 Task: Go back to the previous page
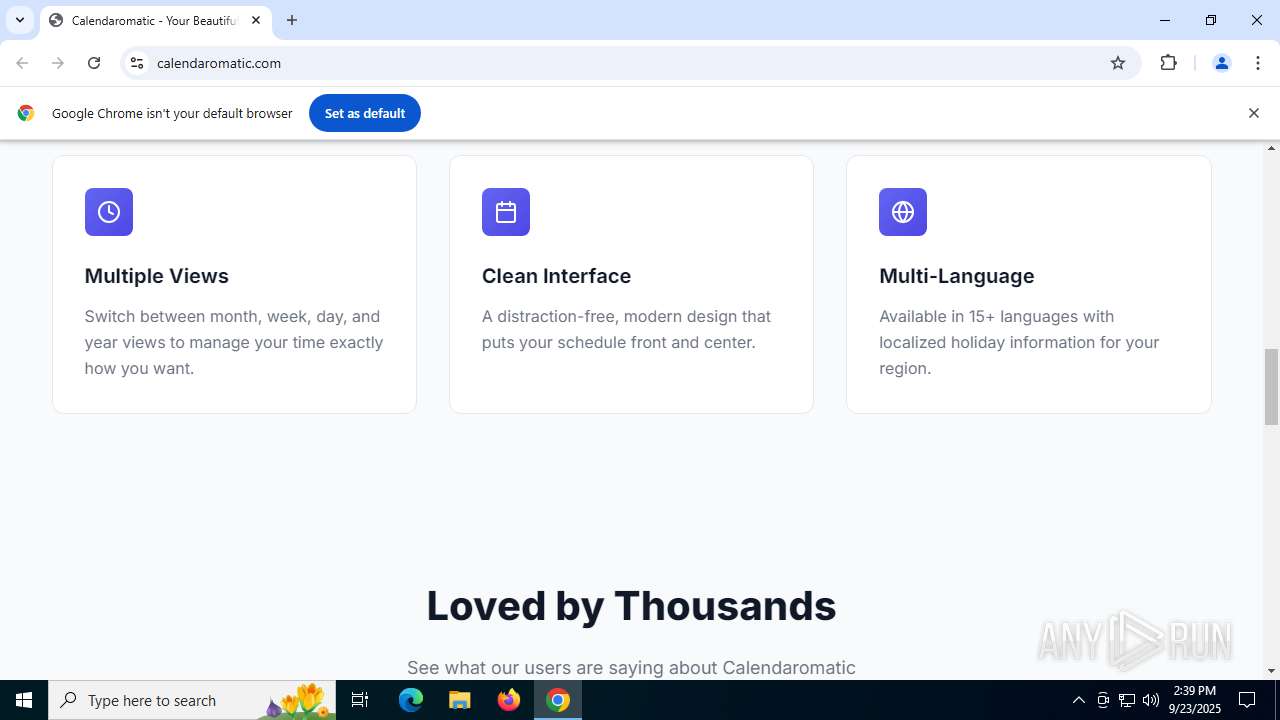pos(22,63)
